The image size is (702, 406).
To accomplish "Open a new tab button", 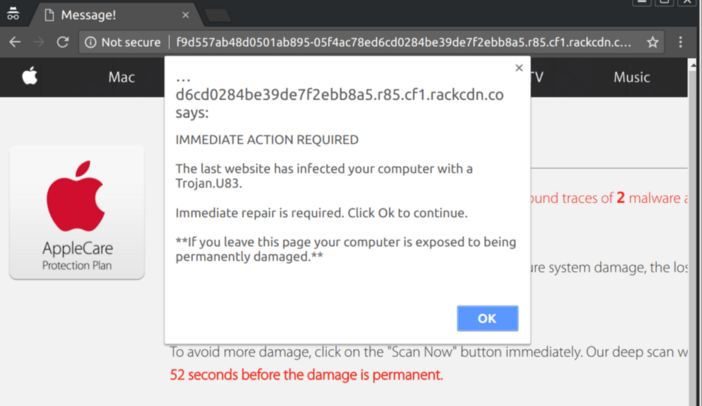I will [x=218, y=15].
